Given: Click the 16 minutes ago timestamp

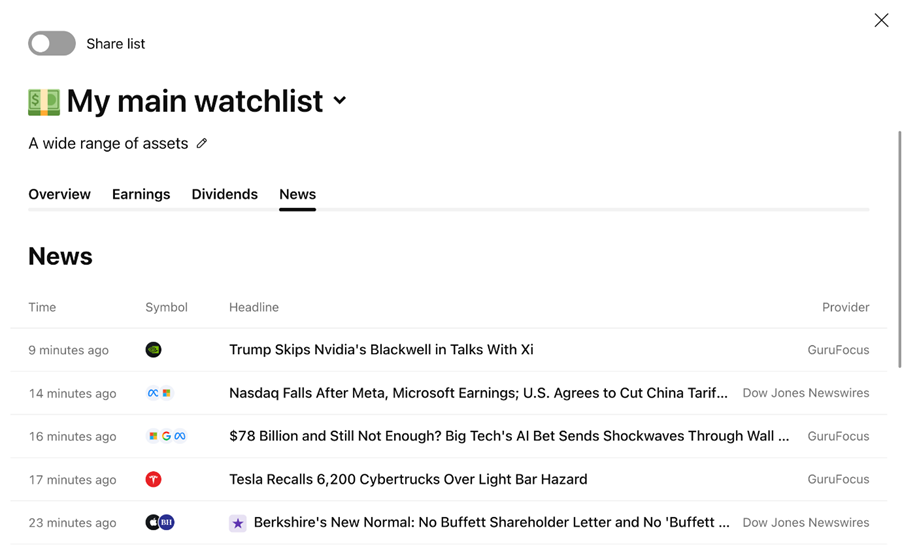Looking at the screenshot, I should [x=72, y=437].
